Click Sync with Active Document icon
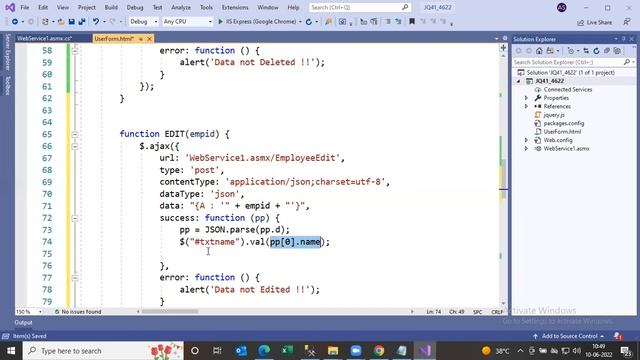This screenshot has width=640, height=360. coord(586,51)
